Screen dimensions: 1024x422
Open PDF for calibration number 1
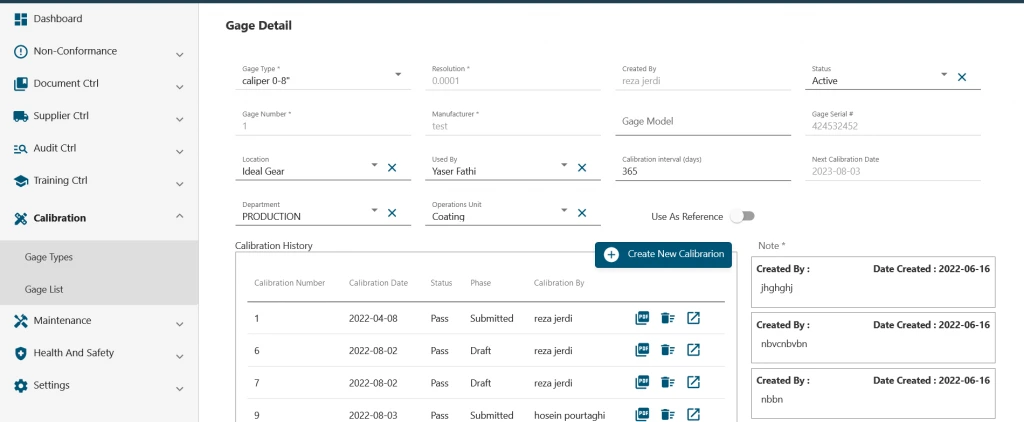[x=642, y=318]
